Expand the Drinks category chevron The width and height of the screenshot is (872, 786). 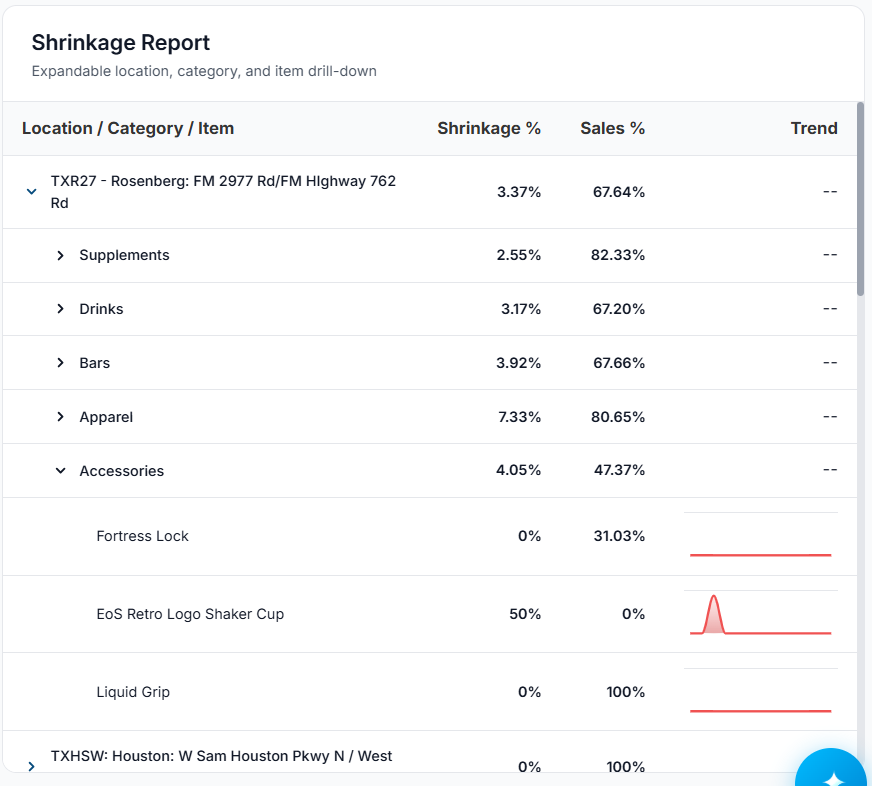[x=61, y=309]
